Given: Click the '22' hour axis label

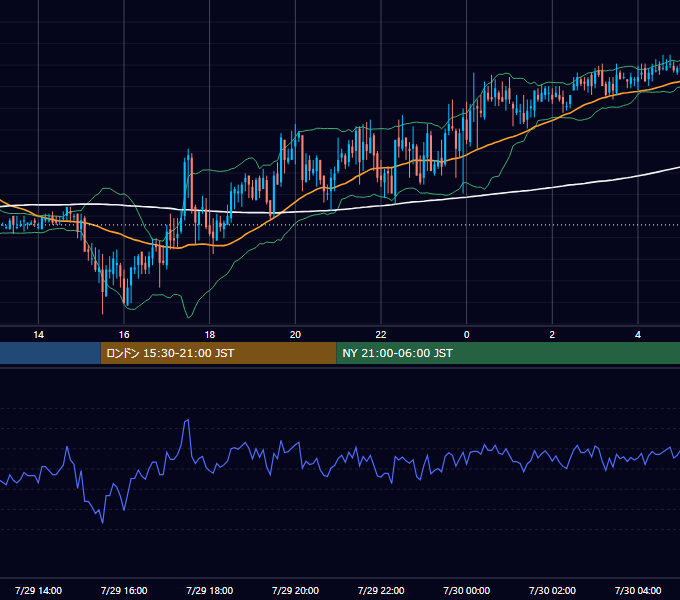Looking at the screenshot, I should tap(381, 335).
